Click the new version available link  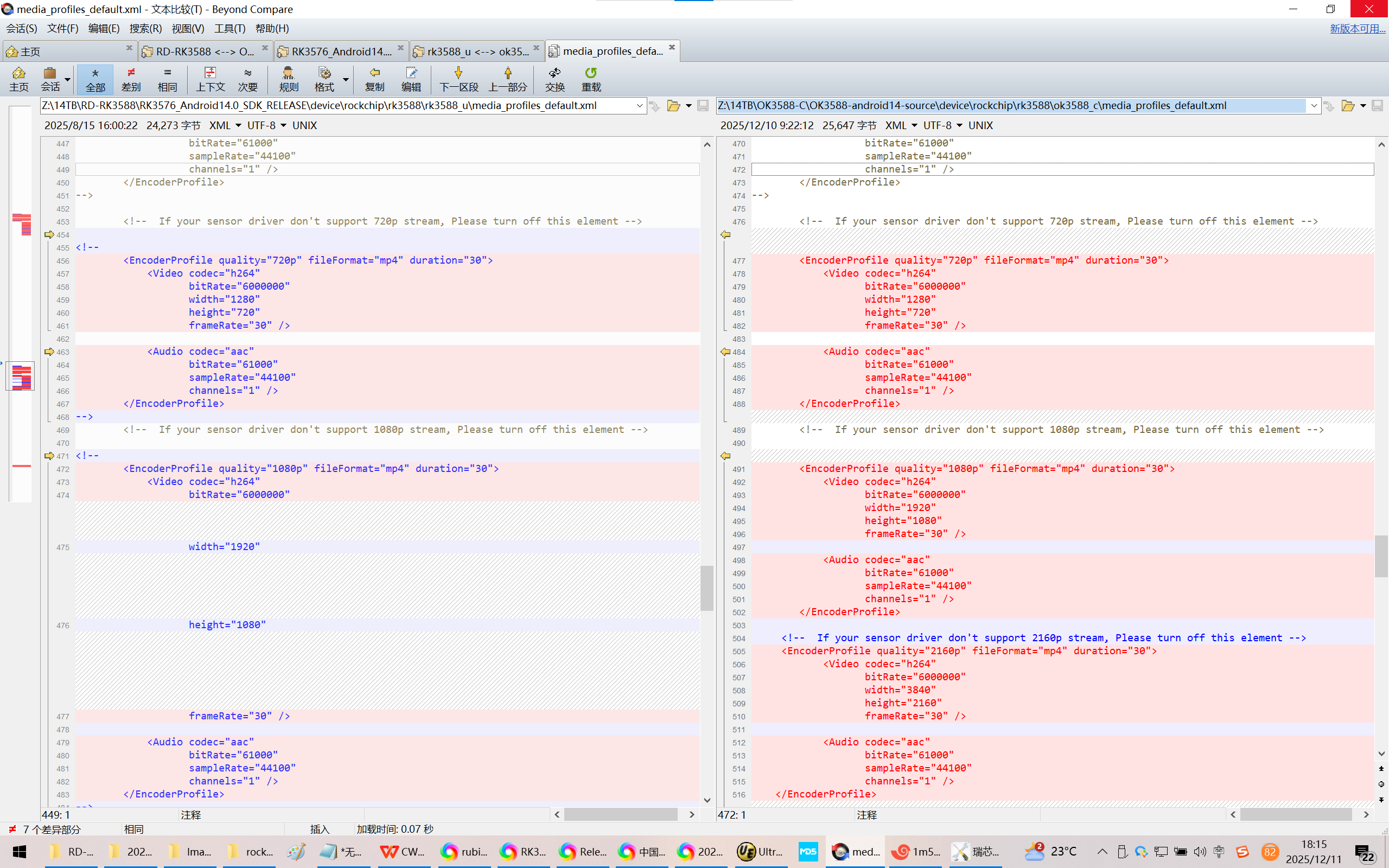(1357, 28)
